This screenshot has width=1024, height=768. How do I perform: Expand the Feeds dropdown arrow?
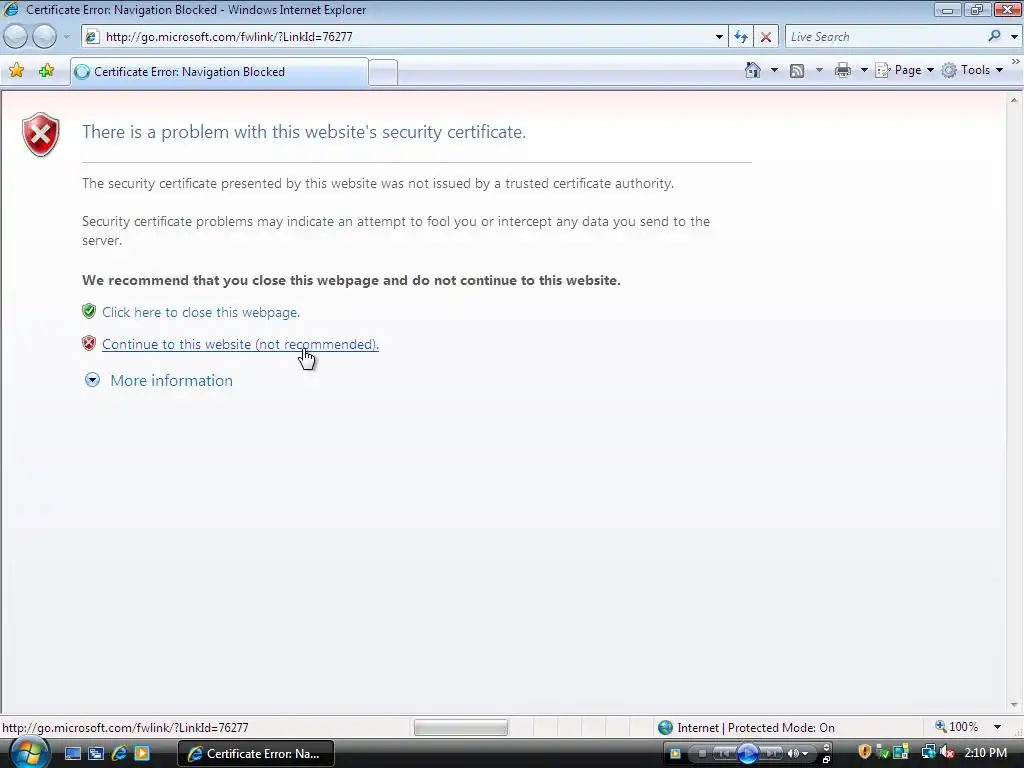(819, 70)
